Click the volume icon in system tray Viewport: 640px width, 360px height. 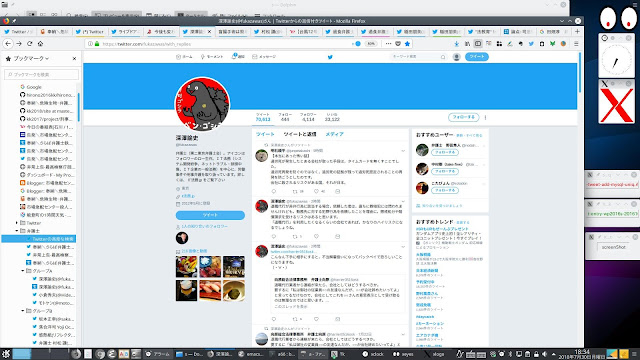pyautogui.click(x=544, y=354)
